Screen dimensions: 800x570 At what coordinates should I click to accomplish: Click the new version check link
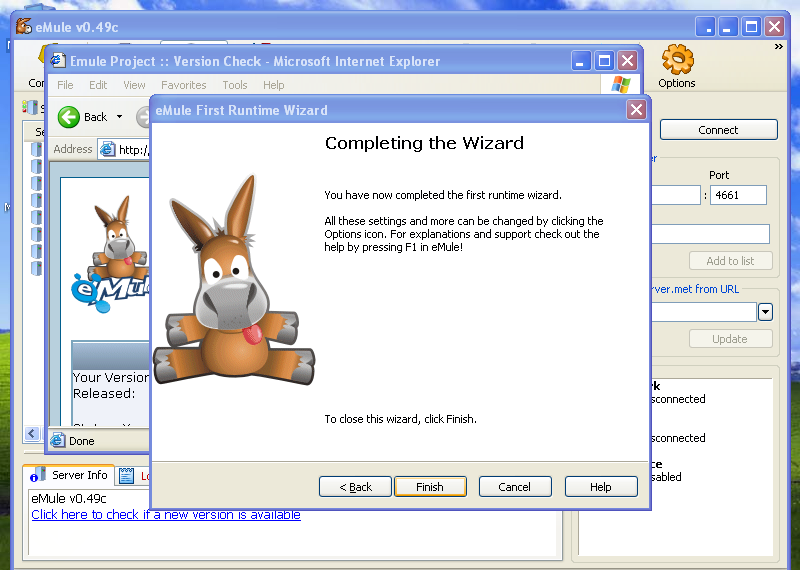pos(166,514)
